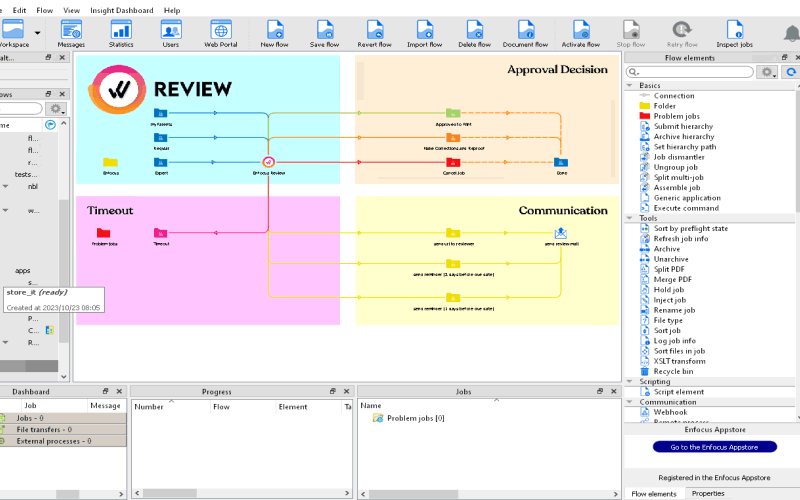This screenshot has width=800, height=500.
Task: Click the Retry flow icon
Action: (x=682, y=34)
